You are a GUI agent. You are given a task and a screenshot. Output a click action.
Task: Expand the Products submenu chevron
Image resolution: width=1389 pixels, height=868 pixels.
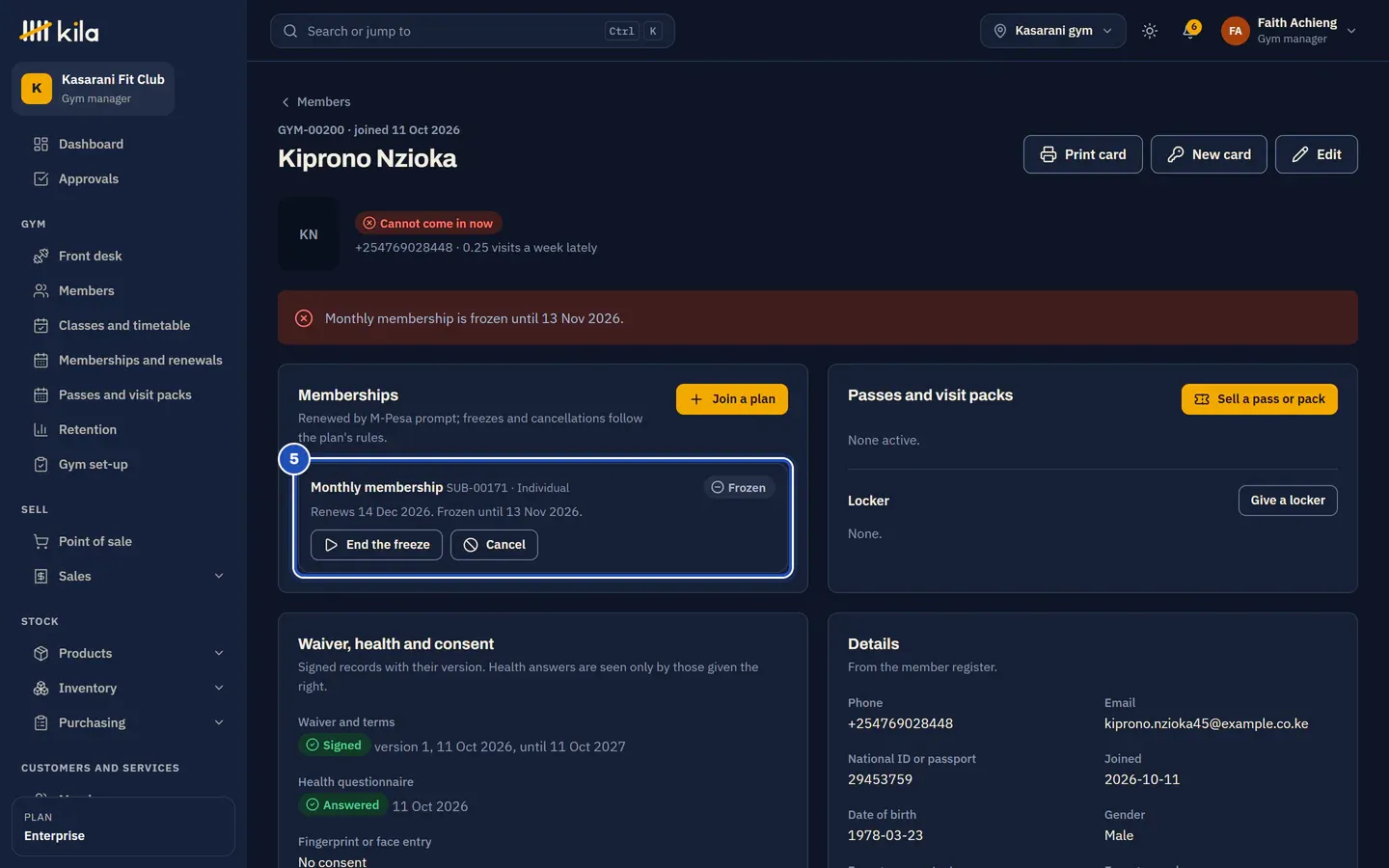click(219, 653)
